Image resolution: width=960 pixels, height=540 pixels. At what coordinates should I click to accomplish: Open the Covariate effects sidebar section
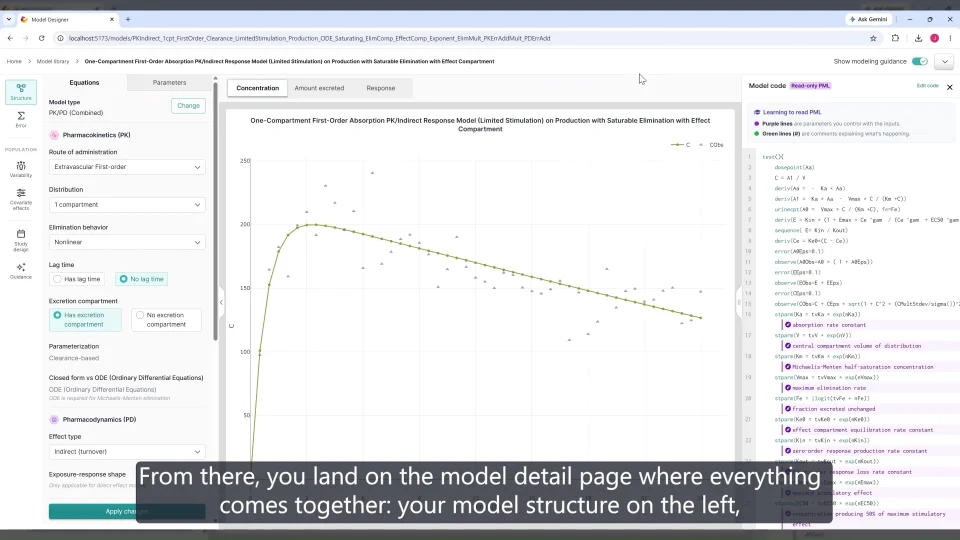click(21, 200)
